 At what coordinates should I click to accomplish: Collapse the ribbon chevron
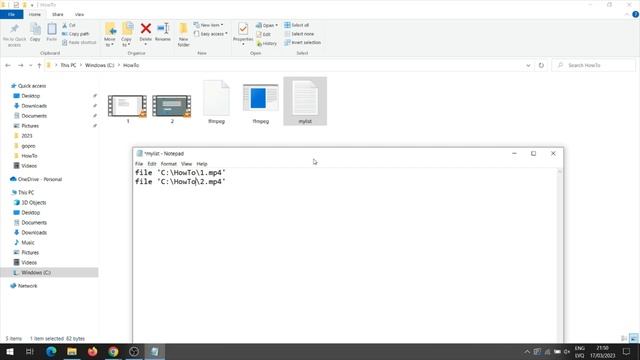click(x=627, y=14)
